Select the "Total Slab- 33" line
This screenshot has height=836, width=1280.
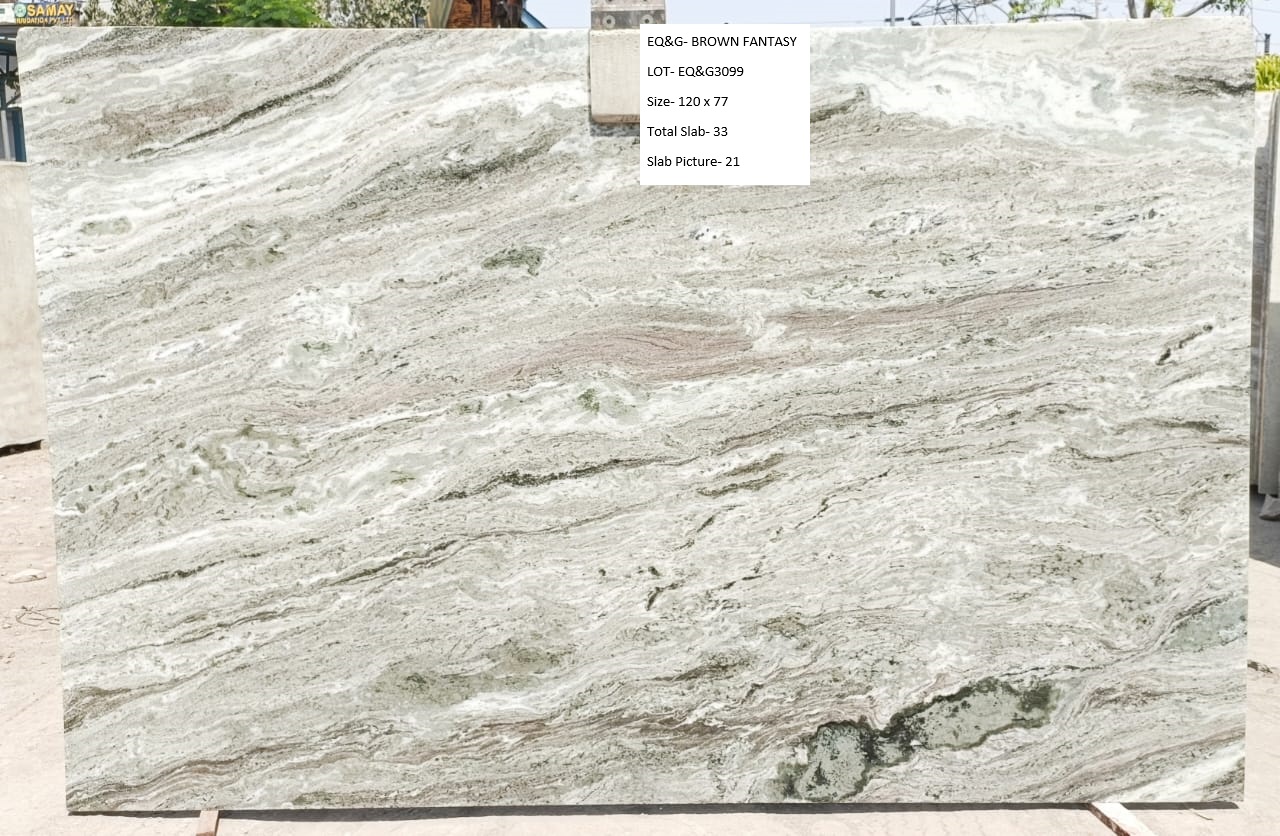(x=687, y=132)
